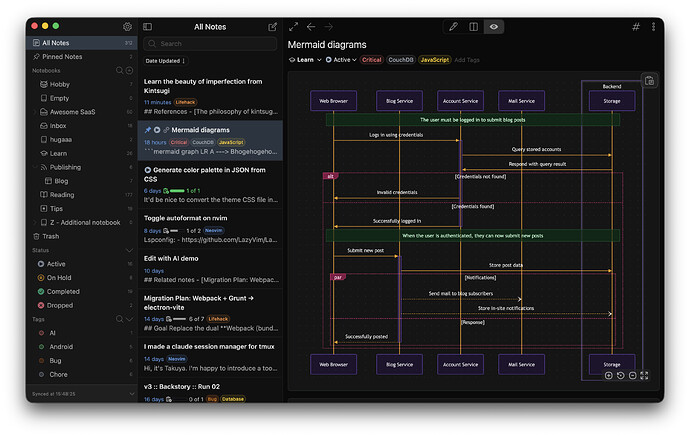The width and height of the screenshot is (690, 436).
Task: Go back with the left arrow
Action: click(x=311, y=27)
